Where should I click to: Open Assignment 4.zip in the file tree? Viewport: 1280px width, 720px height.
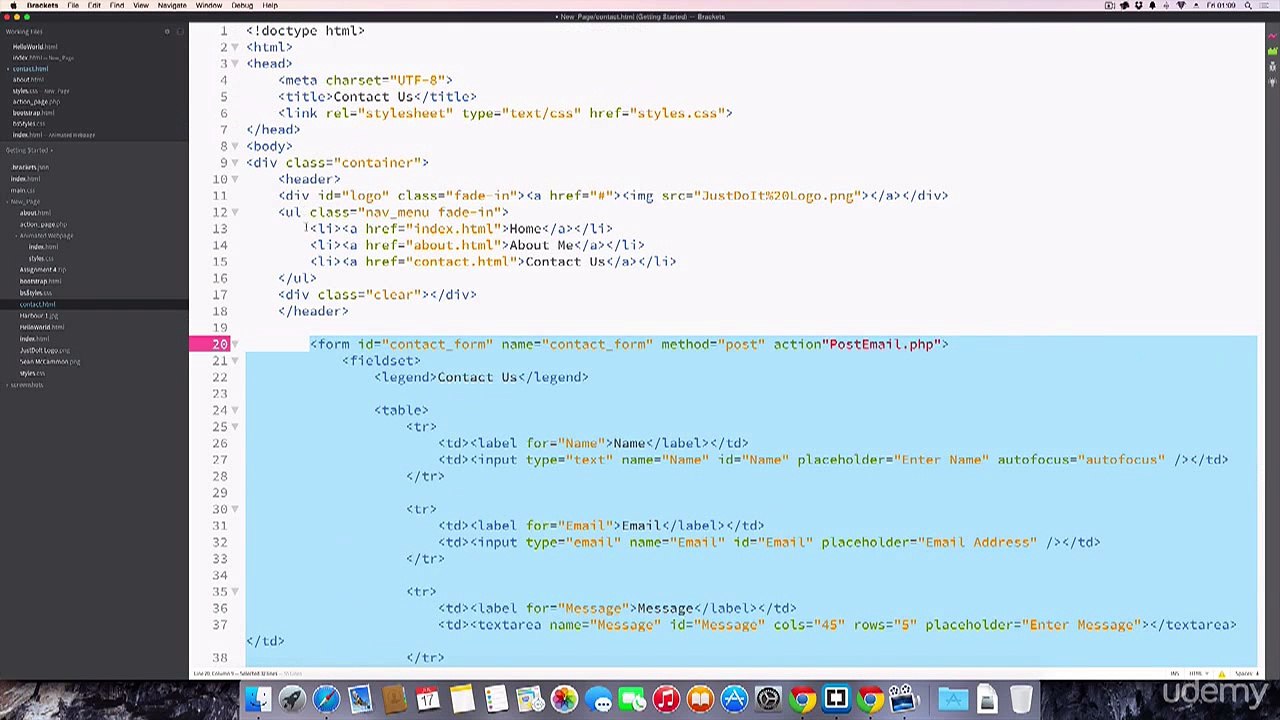[x=43, y=270]
